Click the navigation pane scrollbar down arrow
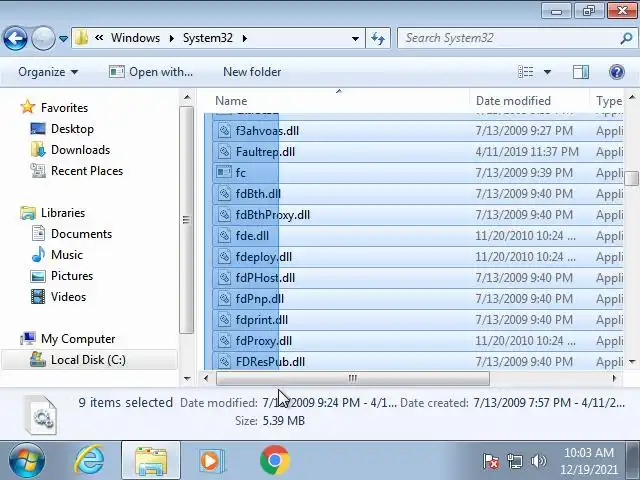This screenshot has height=480, width=640. pos(187,379)
